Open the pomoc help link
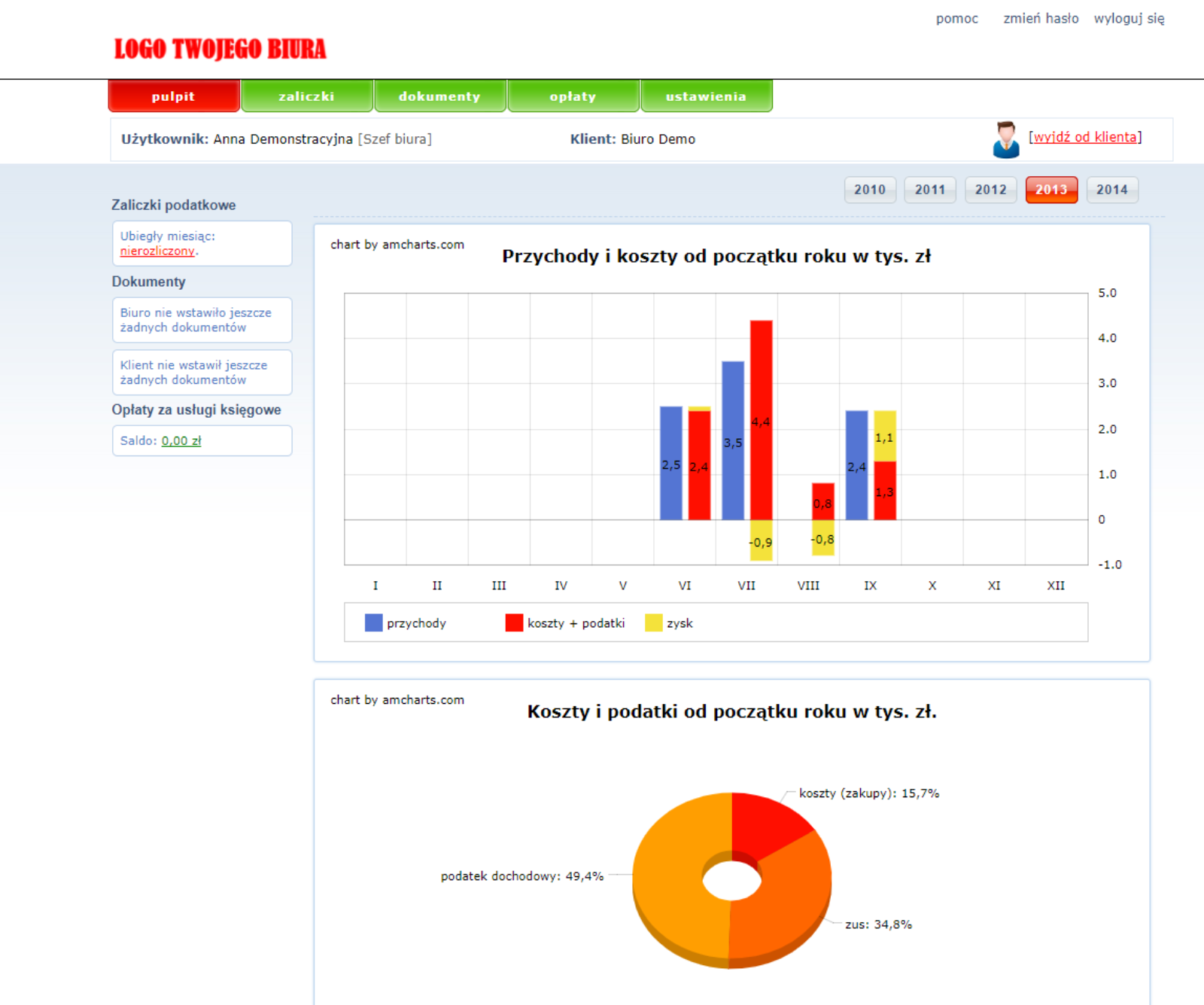Viewport: 1204px width, 1005px height. tap(956, 19)
